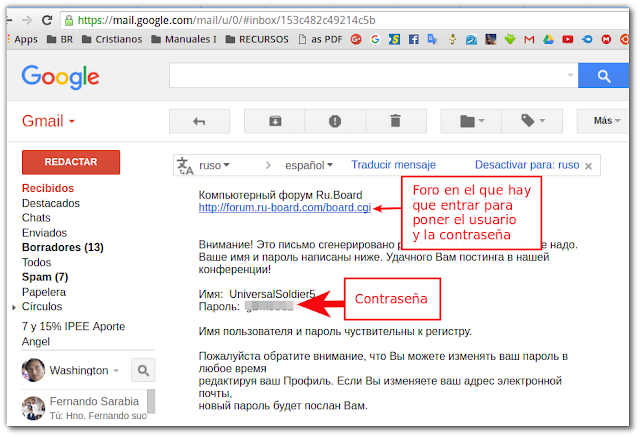Open the Fernando Sarabia chat conversation

(x=84, y=408)
